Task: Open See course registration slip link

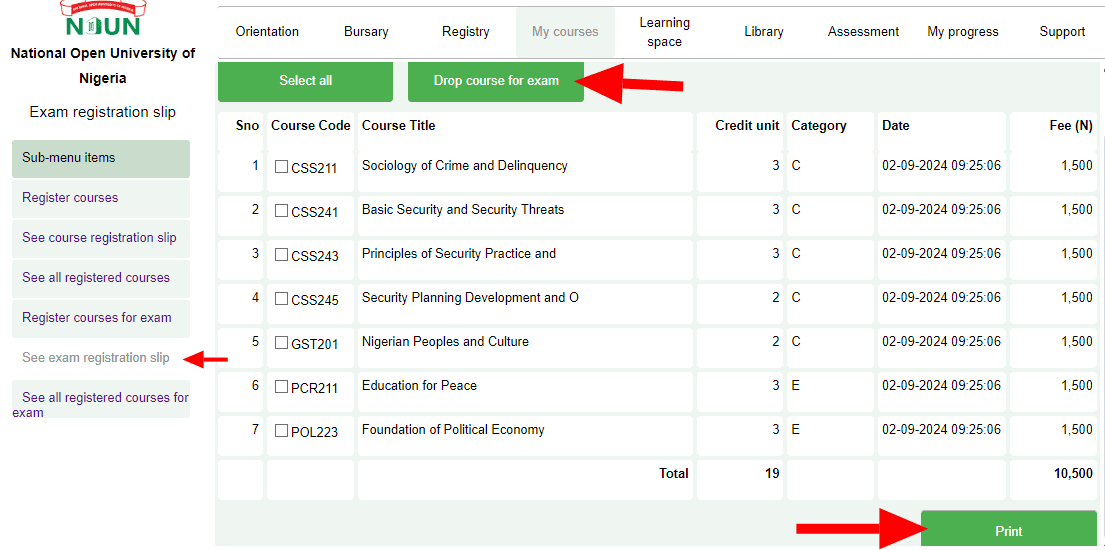Action: pos(101,238)
